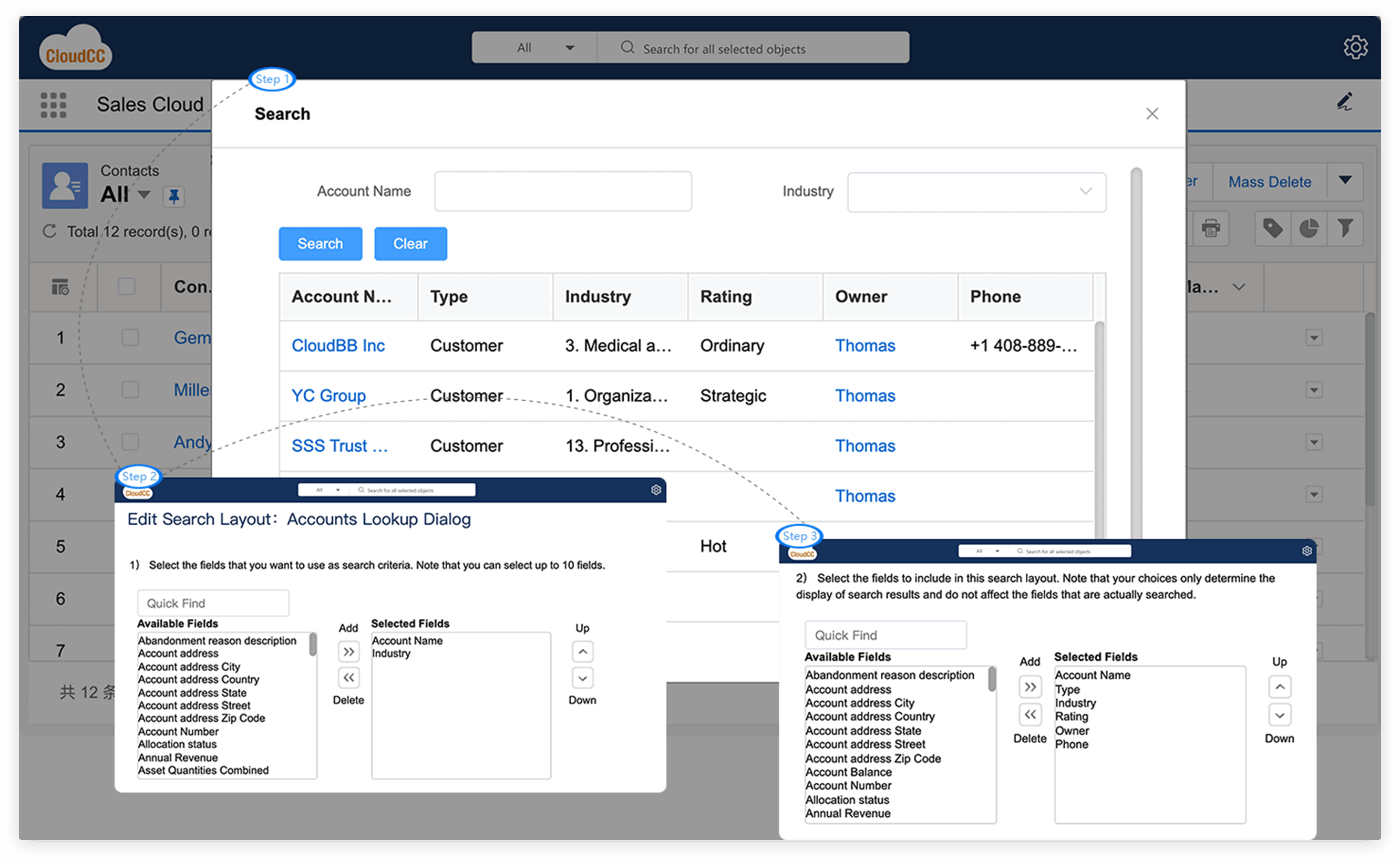Click the blue Search button

click(x=320, y=244)
